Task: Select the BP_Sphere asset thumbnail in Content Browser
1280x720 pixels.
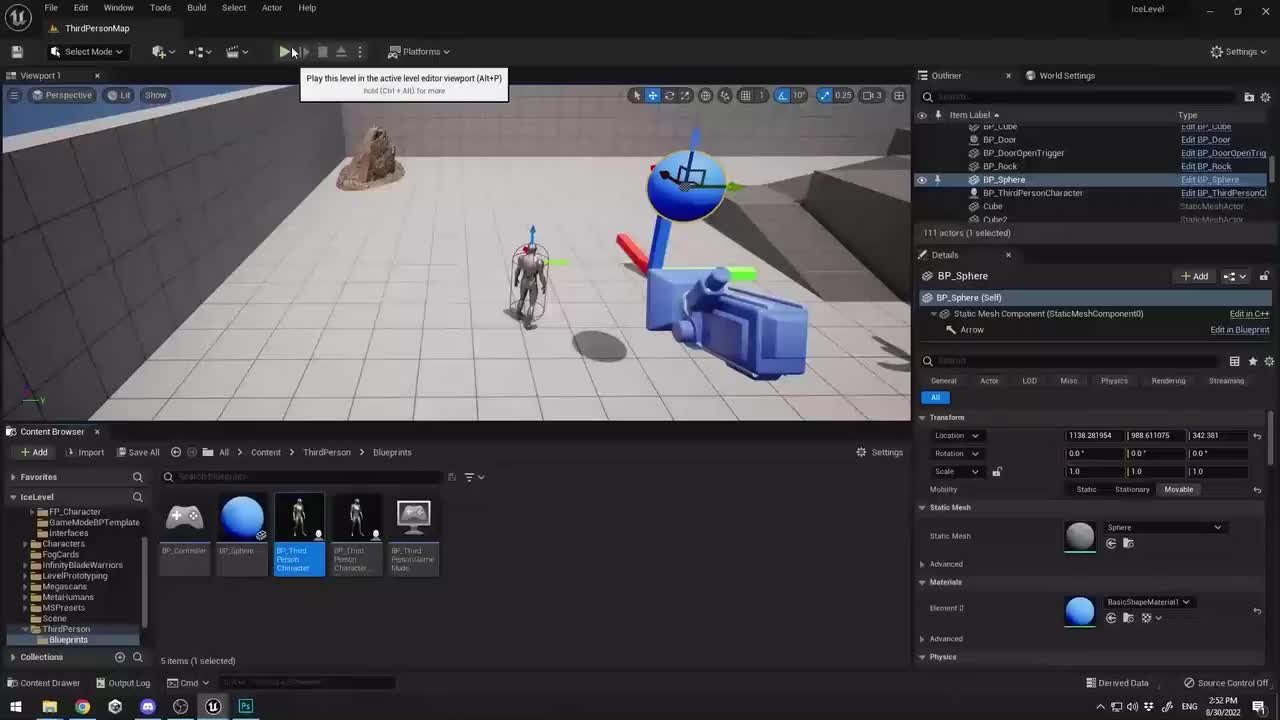Action: [241, 518]
